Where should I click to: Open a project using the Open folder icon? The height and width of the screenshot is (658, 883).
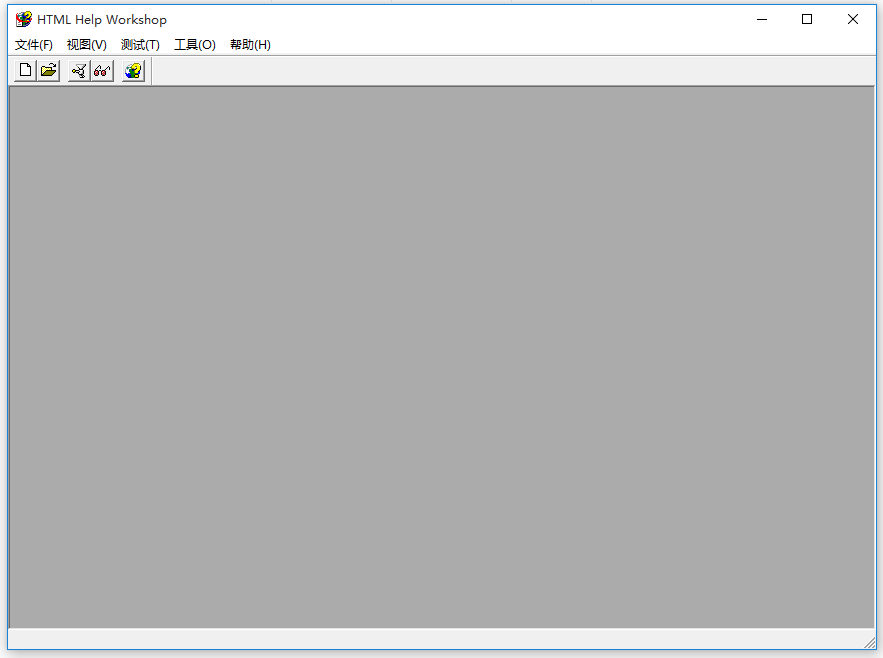[x=48, y=70]
